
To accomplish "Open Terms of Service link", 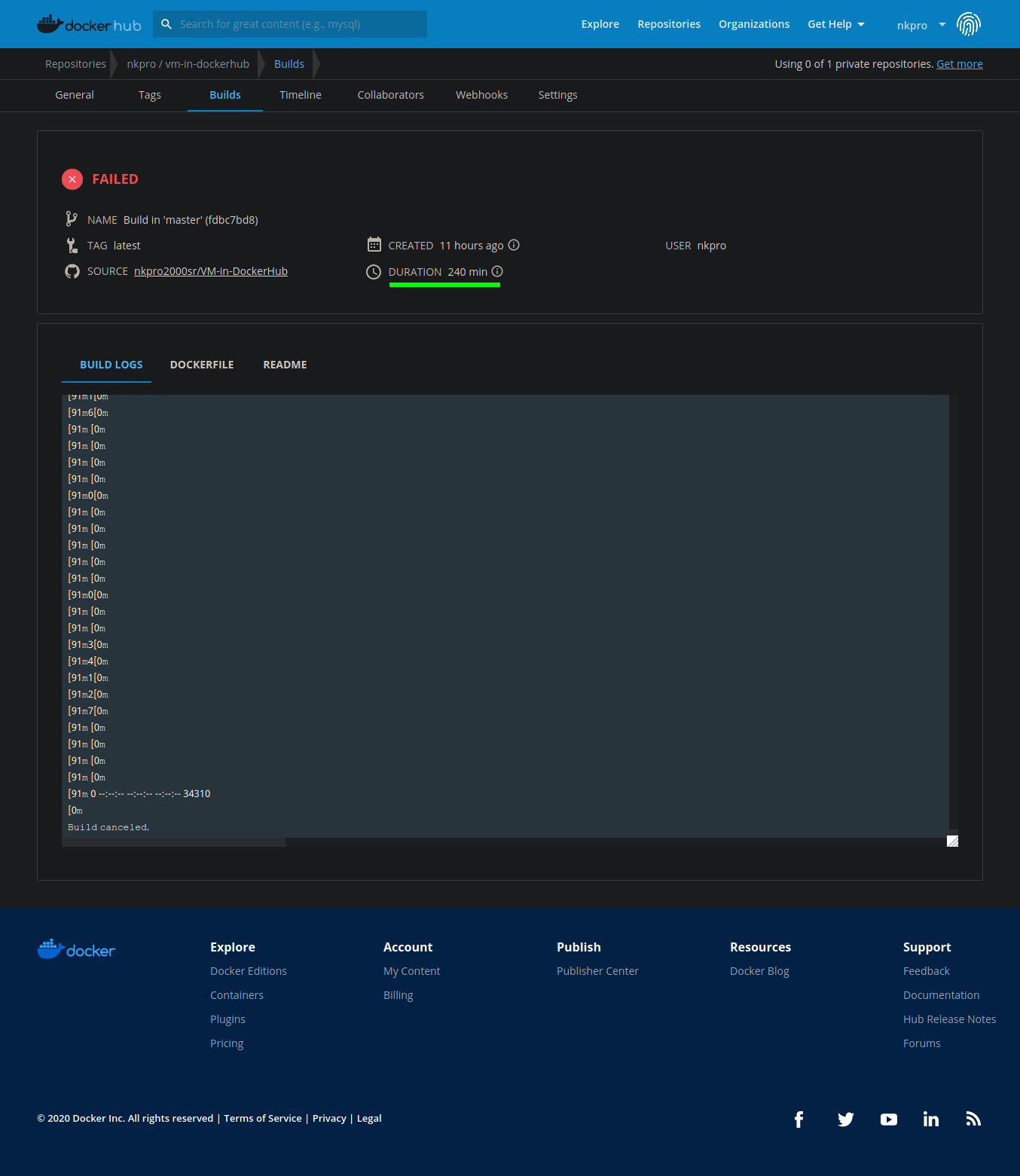I will tap(263, 1118).
